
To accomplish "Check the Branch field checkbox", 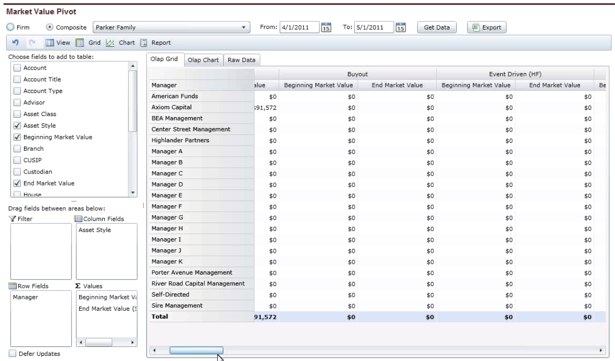I will [17, 149].
